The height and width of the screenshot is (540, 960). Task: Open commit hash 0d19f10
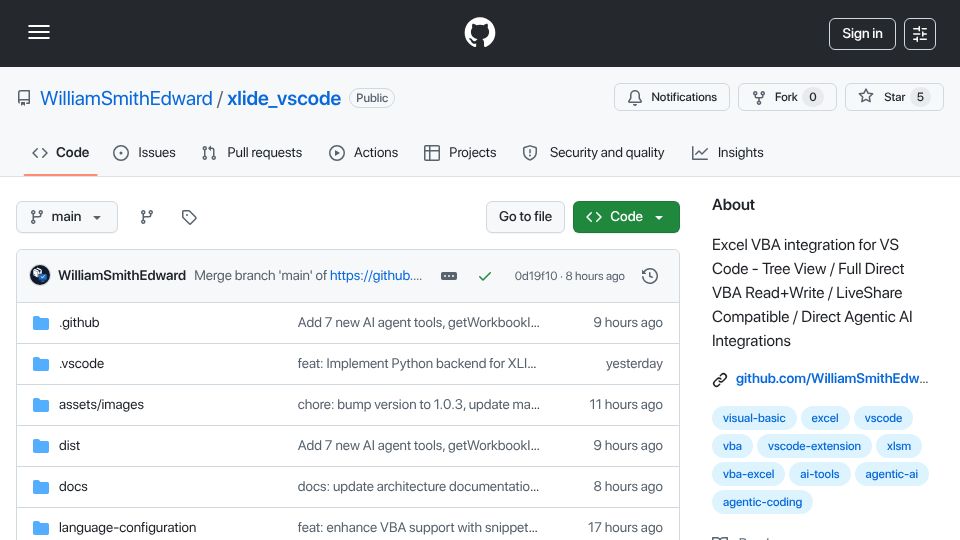click(x=536, y=276)
